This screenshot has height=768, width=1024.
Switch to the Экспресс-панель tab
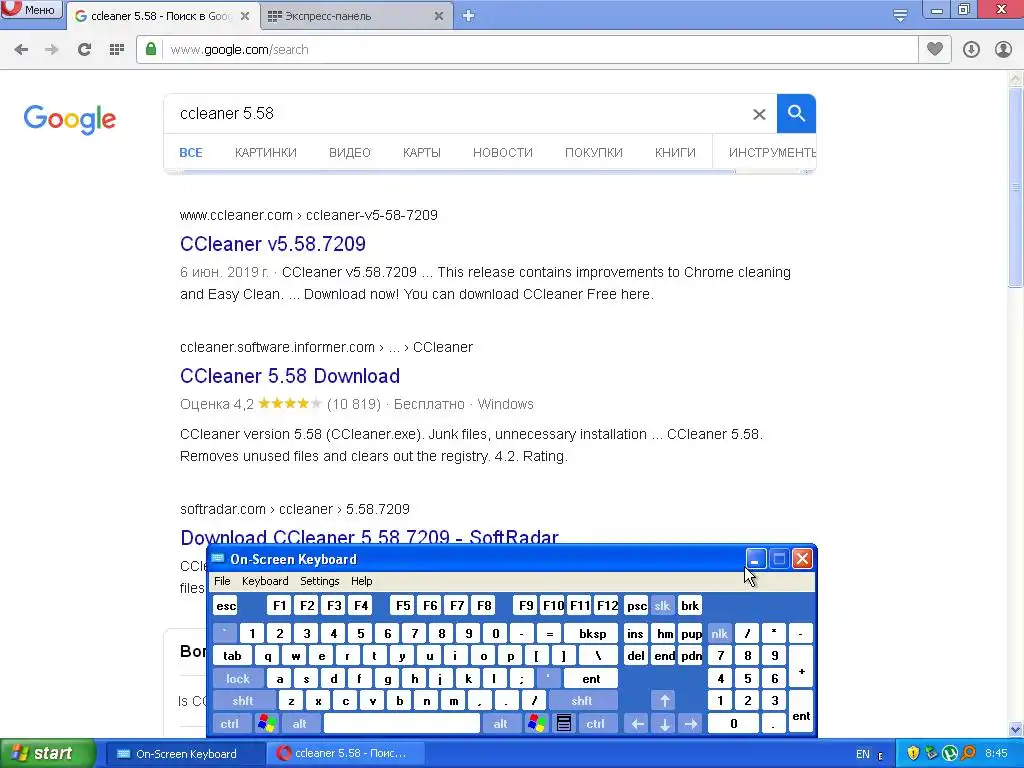click(356, 16)
